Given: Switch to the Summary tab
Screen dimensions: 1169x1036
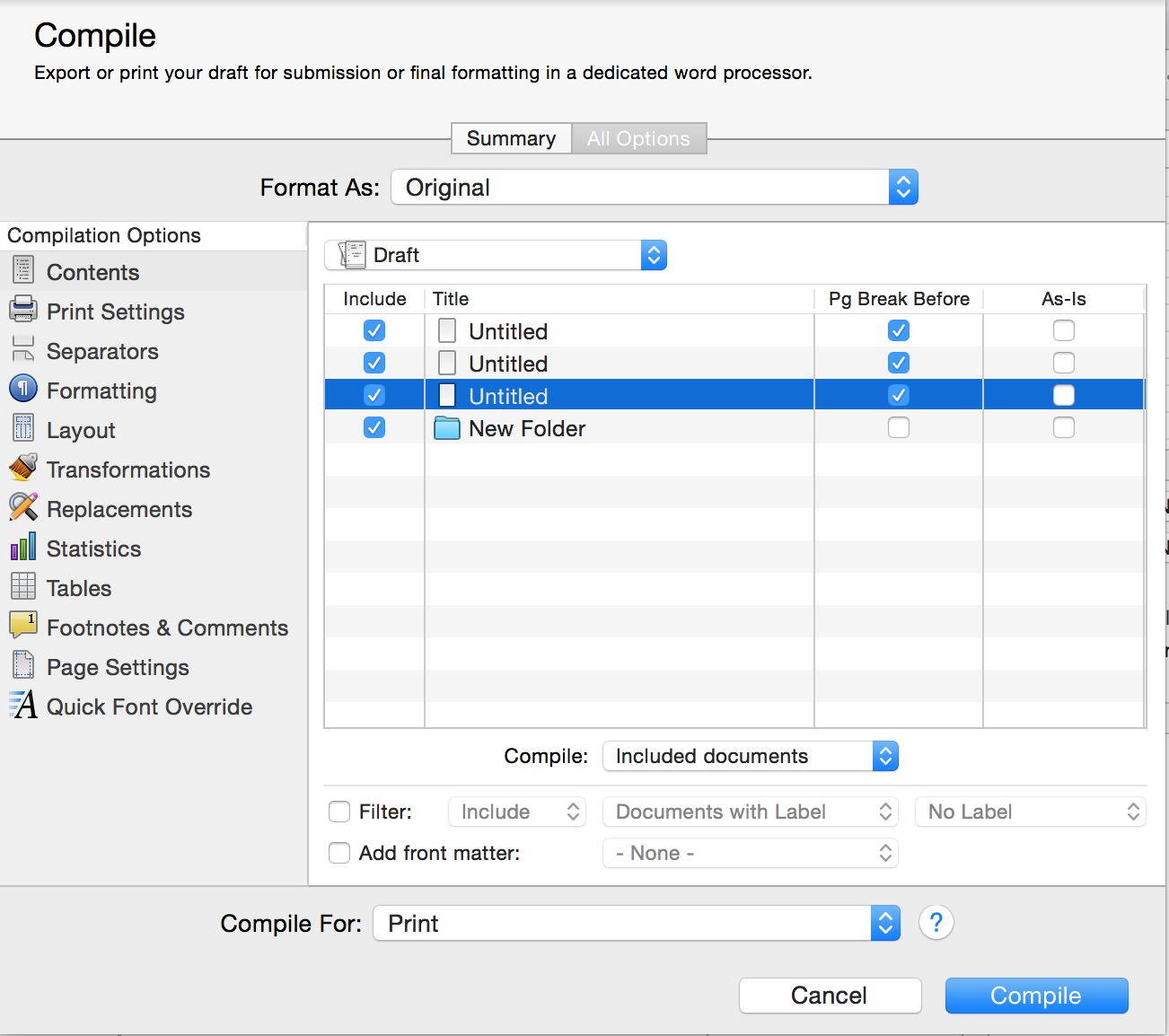Looking at the screenshot, I should (511, 138).
